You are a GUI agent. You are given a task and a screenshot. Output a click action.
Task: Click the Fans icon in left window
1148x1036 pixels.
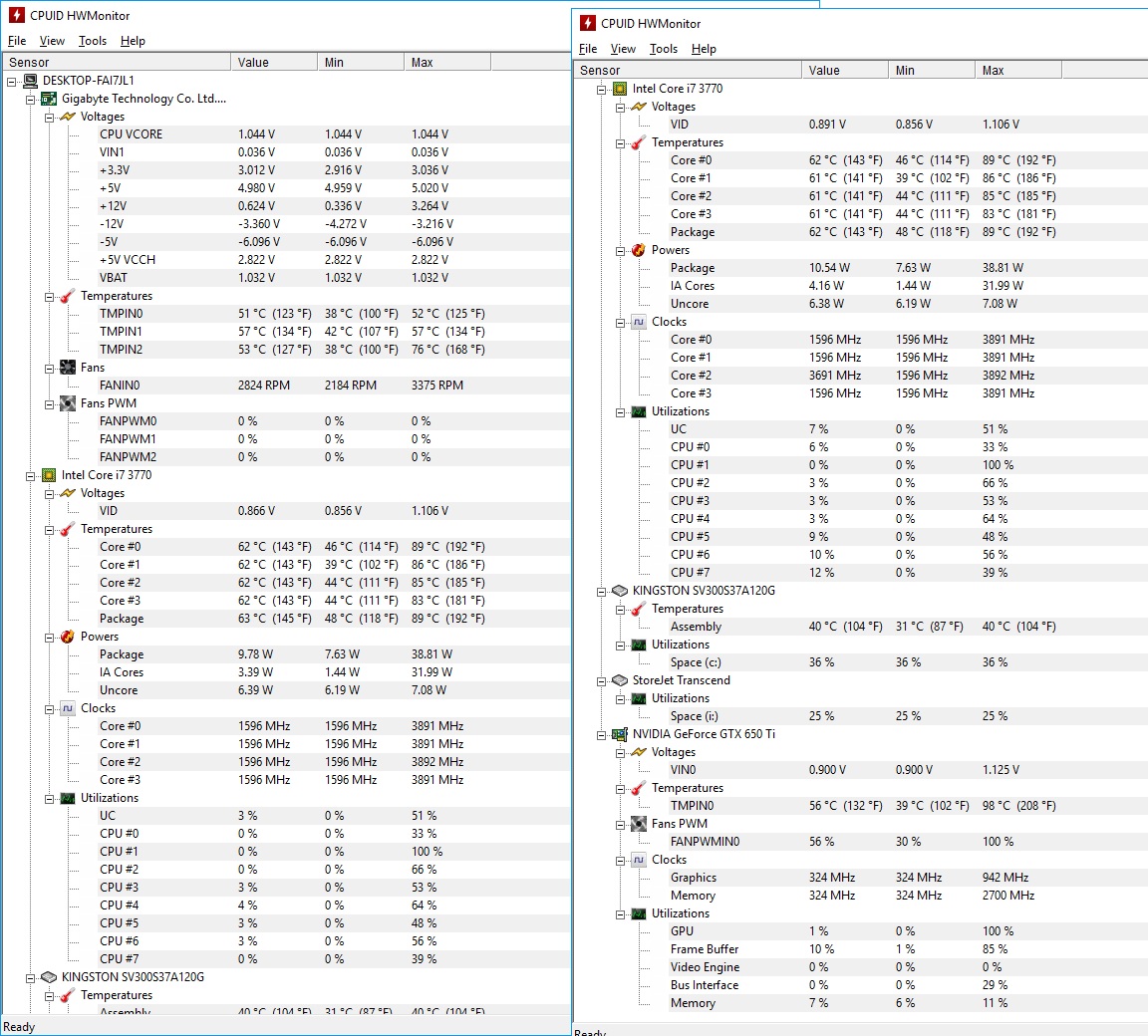pos(68,368)
